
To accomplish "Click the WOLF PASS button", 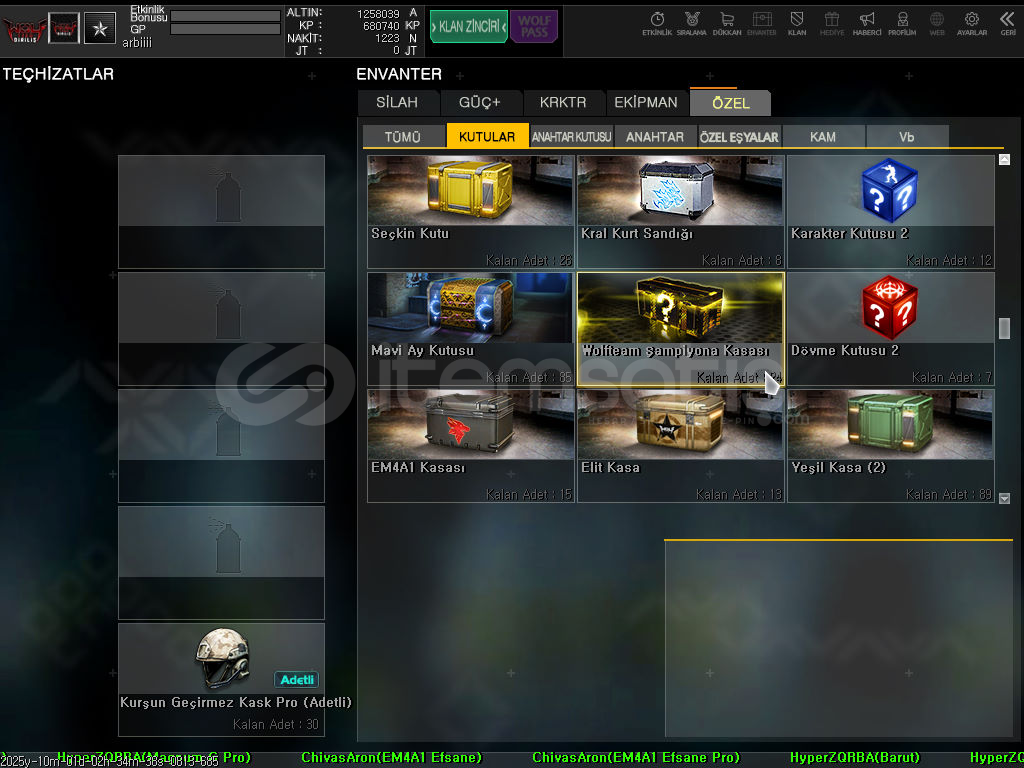I will (x=534, y=27).
